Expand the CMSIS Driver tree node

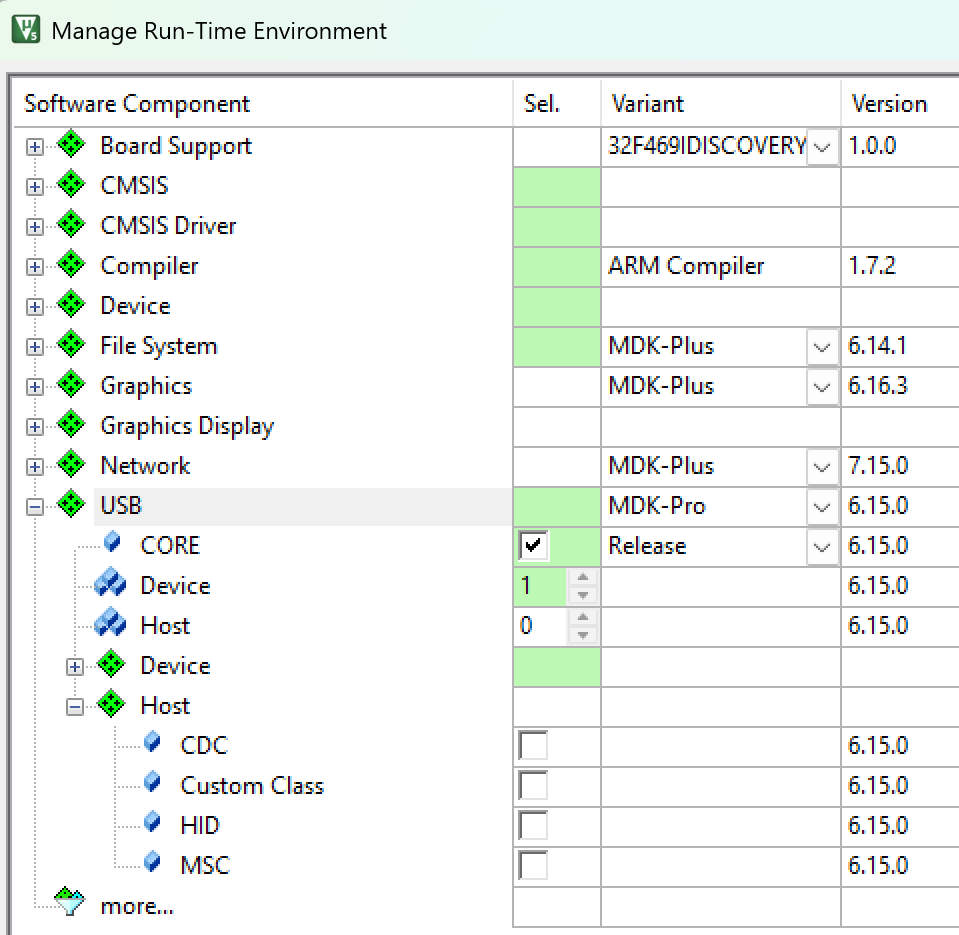point(35,227)
